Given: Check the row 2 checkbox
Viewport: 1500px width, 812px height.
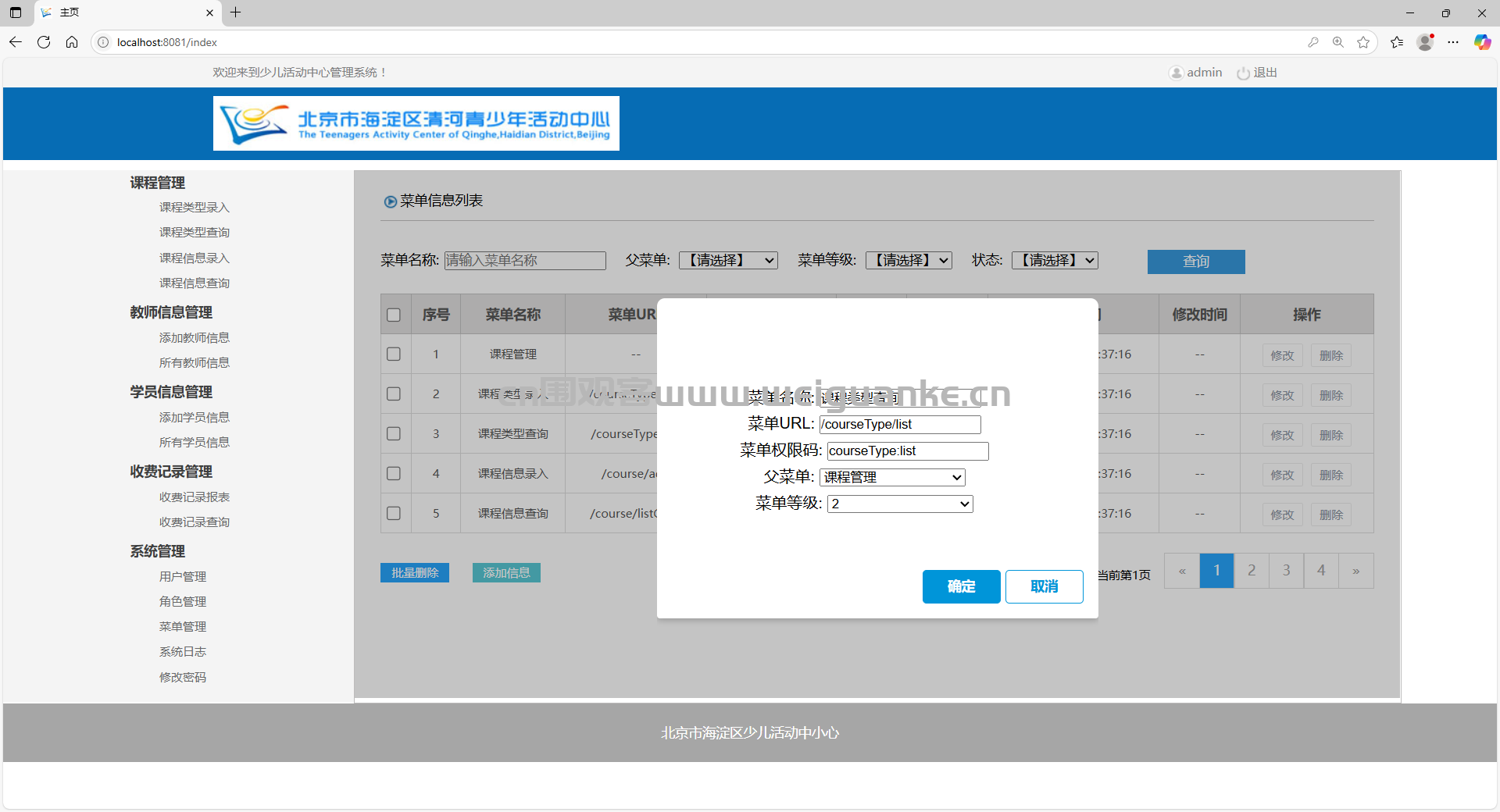Looking at the screenshot, I should click(394, 394).
